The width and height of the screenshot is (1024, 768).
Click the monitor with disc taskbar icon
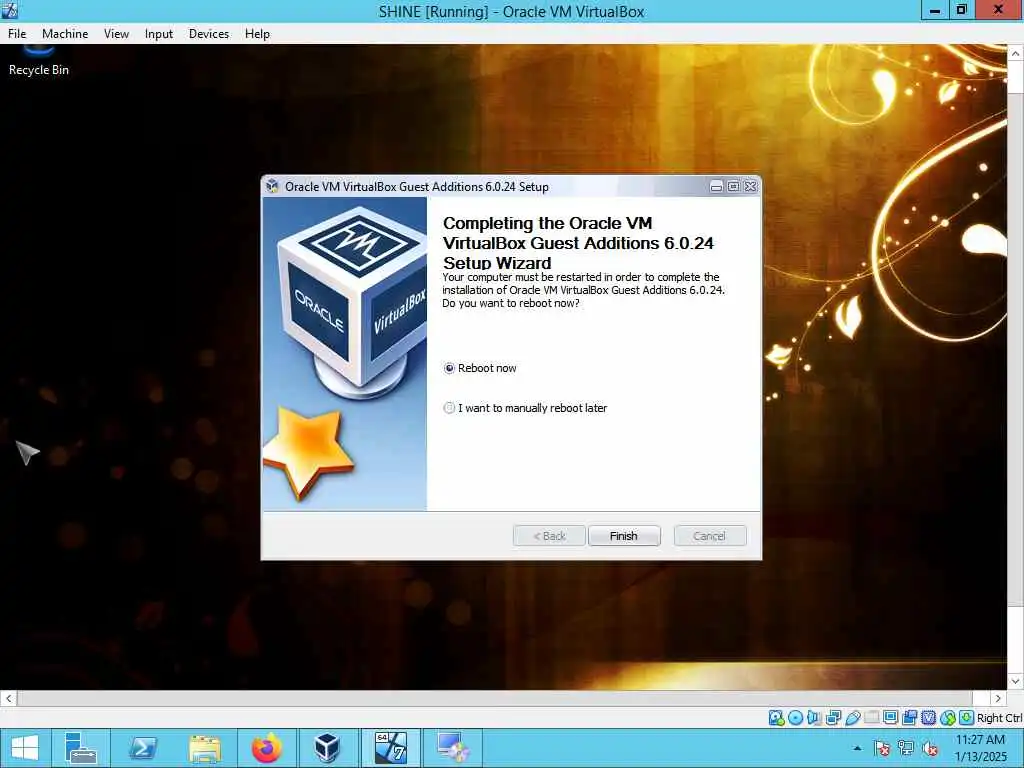pos(453,748)
